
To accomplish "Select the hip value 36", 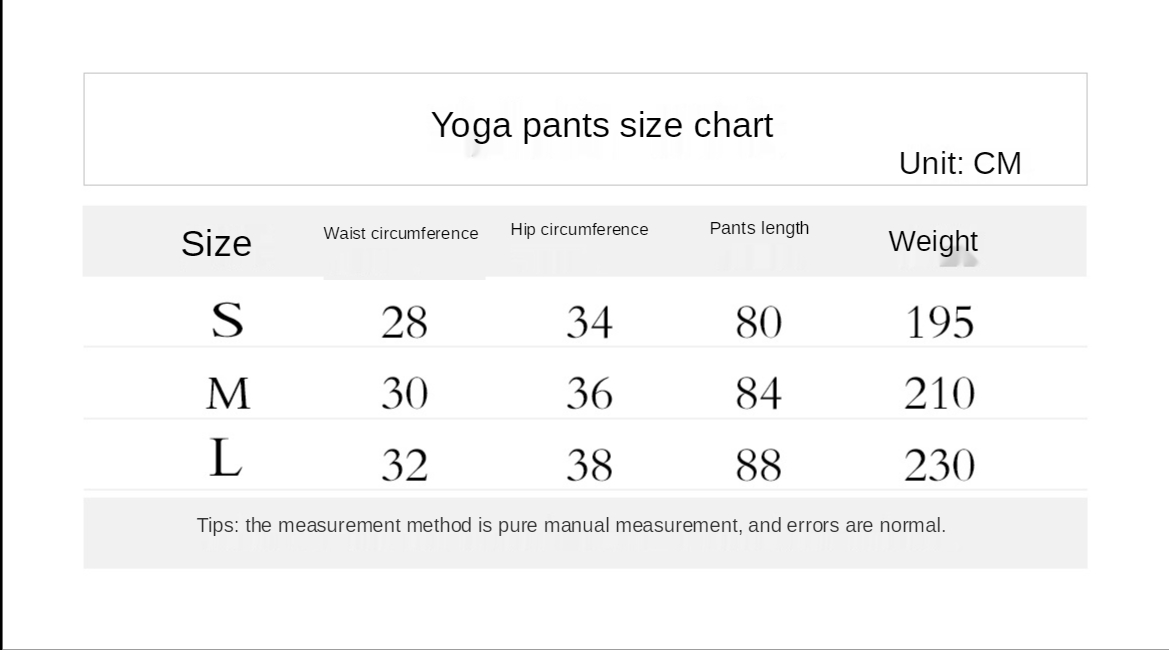I will click(x=588, y=394).
